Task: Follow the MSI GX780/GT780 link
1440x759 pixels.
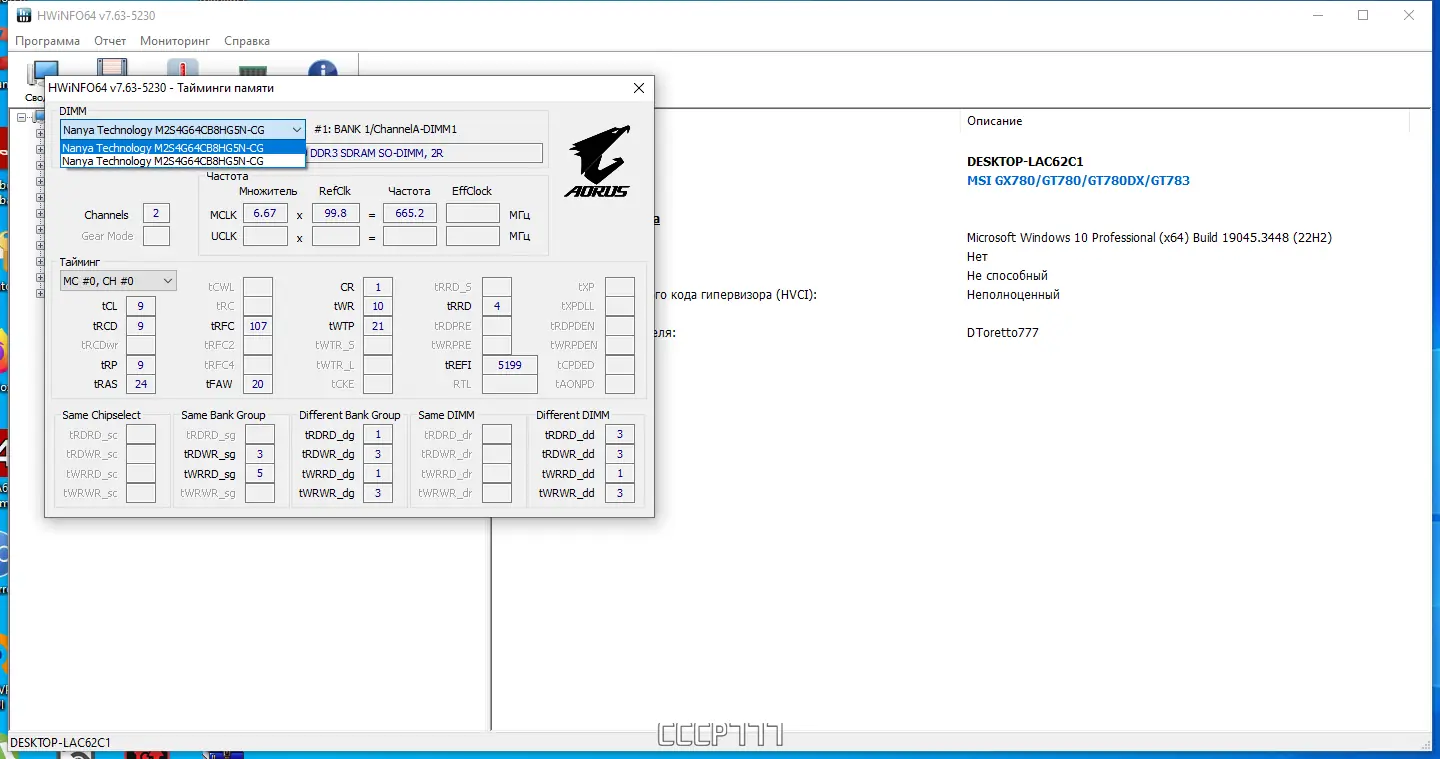Action: 1078,181
